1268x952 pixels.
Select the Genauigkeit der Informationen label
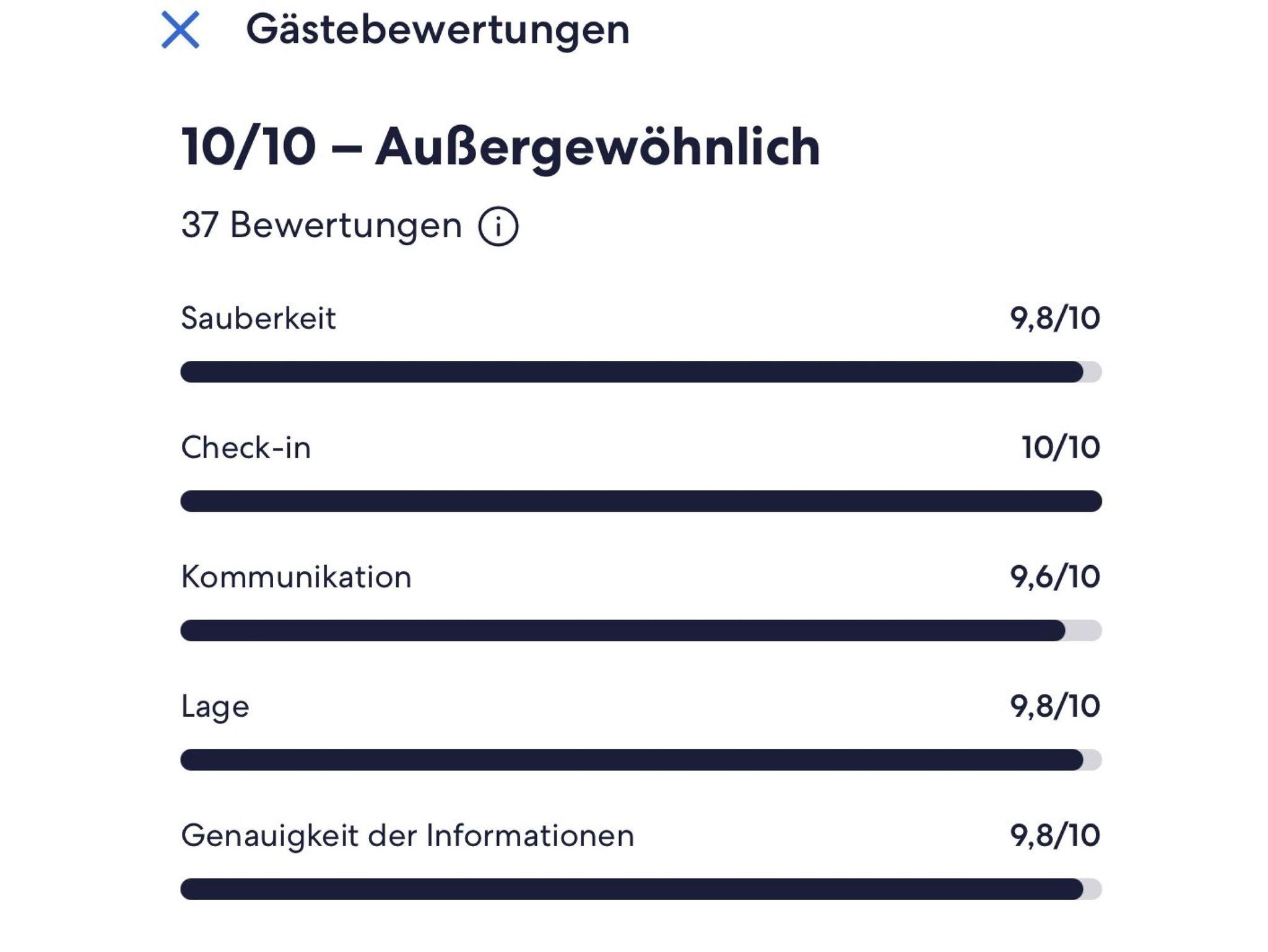(407, 836)
